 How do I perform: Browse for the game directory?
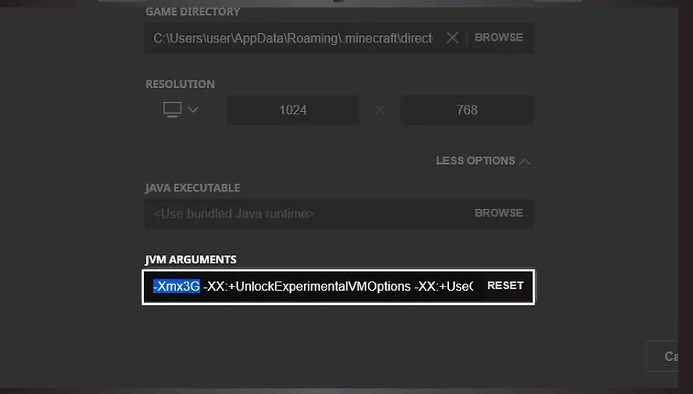[x=499, y=38]
